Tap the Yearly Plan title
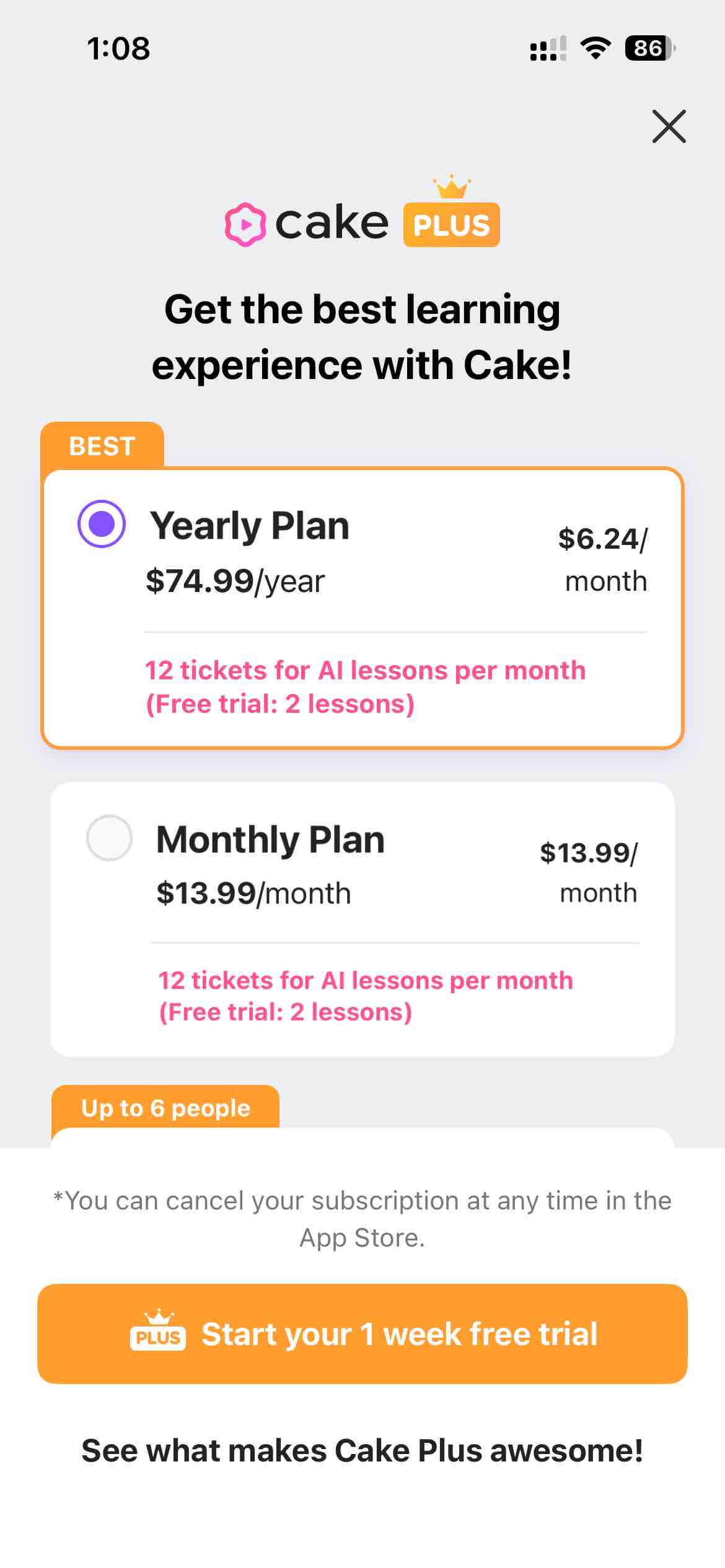The width and height of the screenshot is (725, 1568). [x=250, y=526]
